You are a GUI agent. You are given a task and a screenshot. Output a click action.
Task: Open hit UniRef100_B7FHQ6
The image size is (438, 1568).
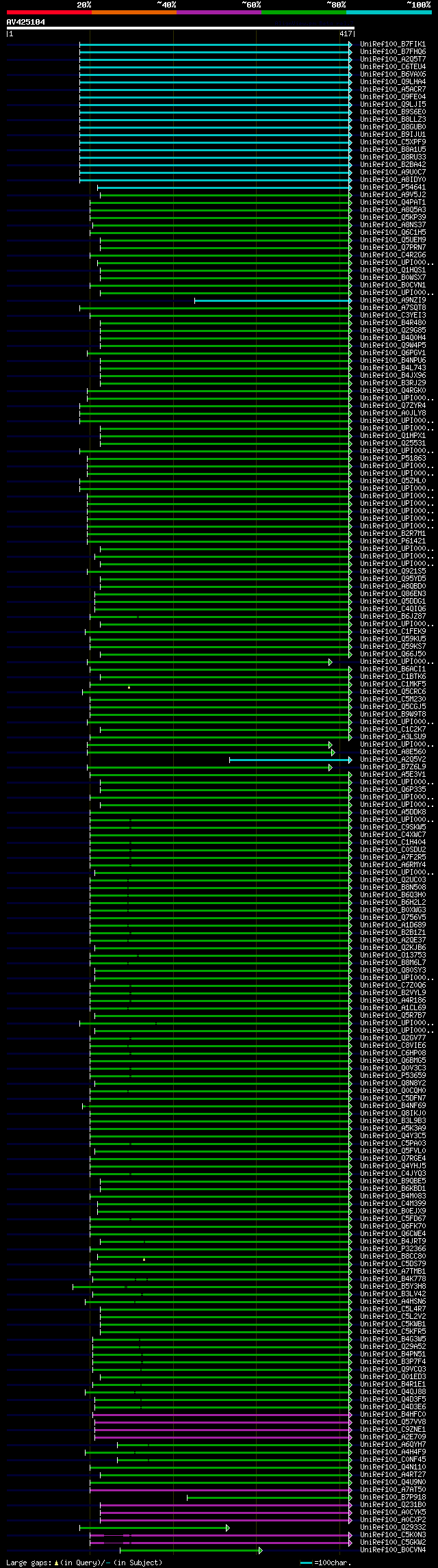(x=393, y=52)
